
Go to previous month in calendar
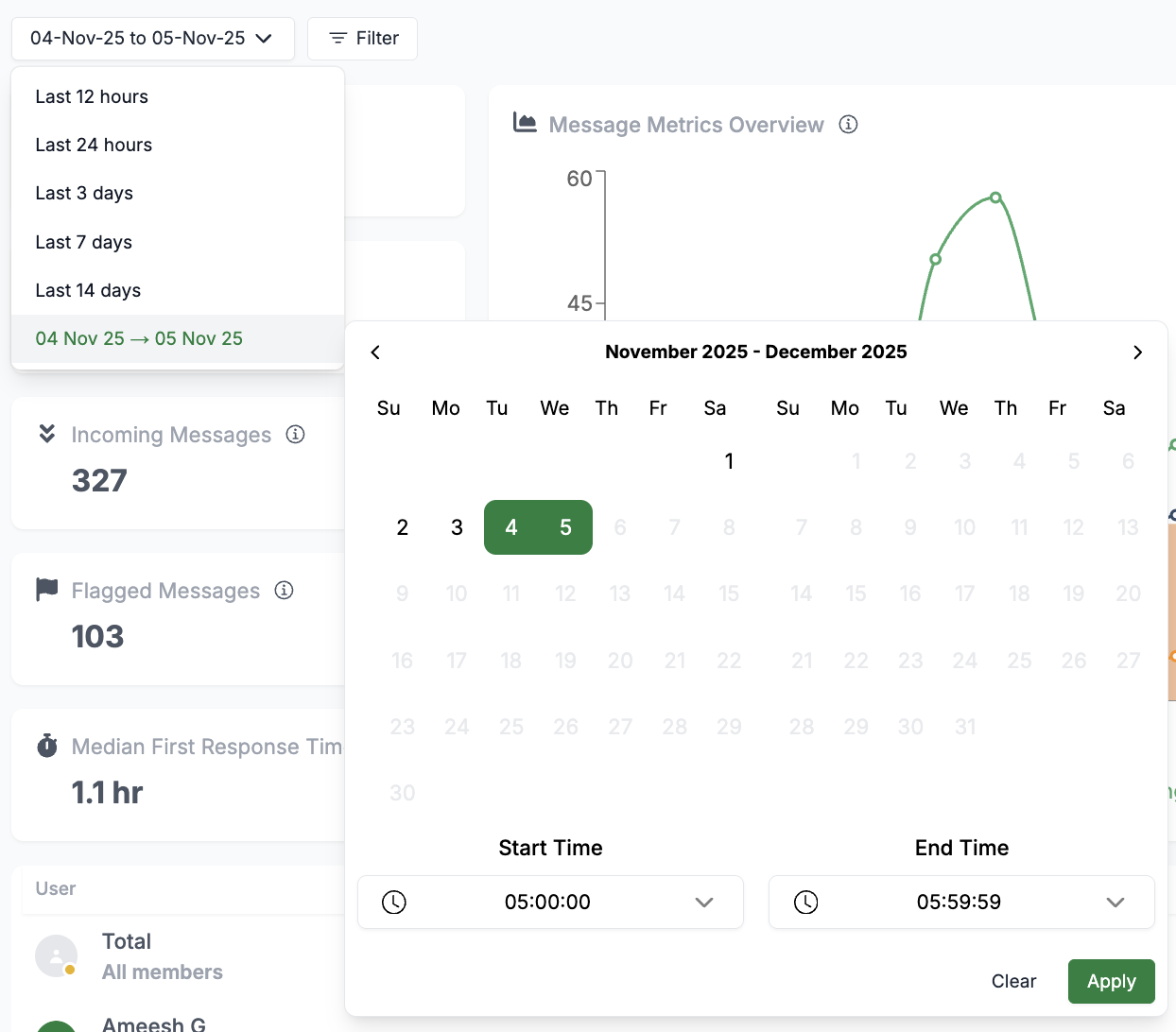[375, 353]
